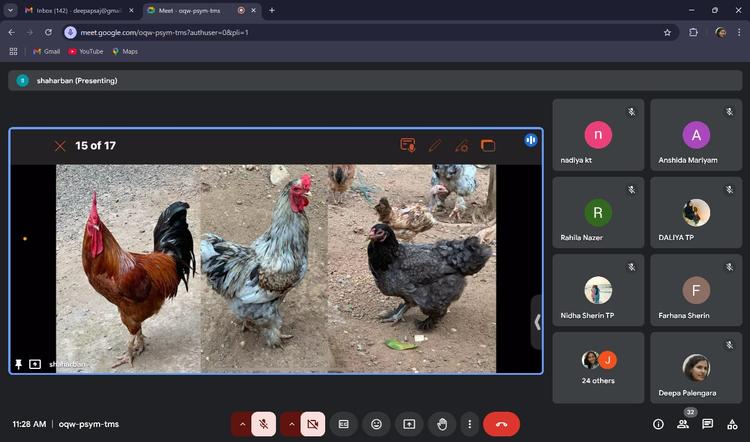750x442 pixels.
Task: Open the meeting details info icon
Action: click(658, 424)
